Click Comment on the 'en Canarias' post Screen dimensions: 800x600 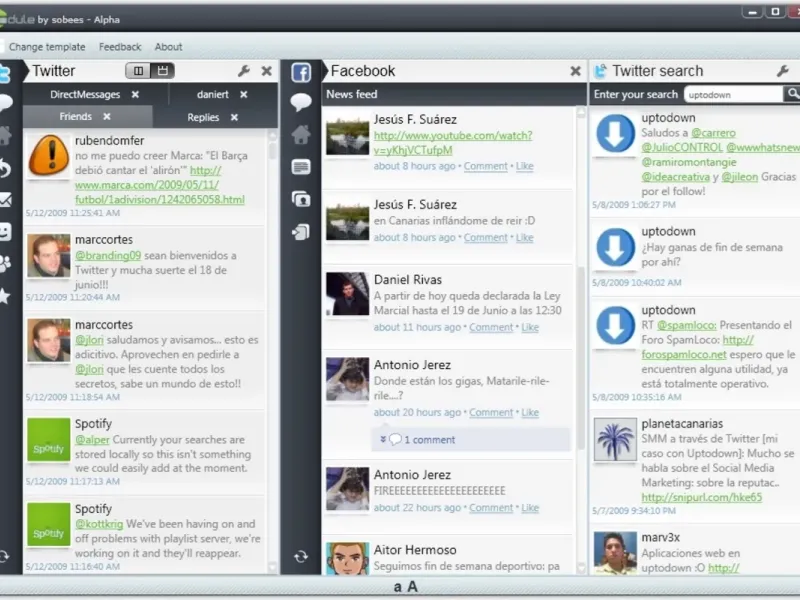pos(486,238)
